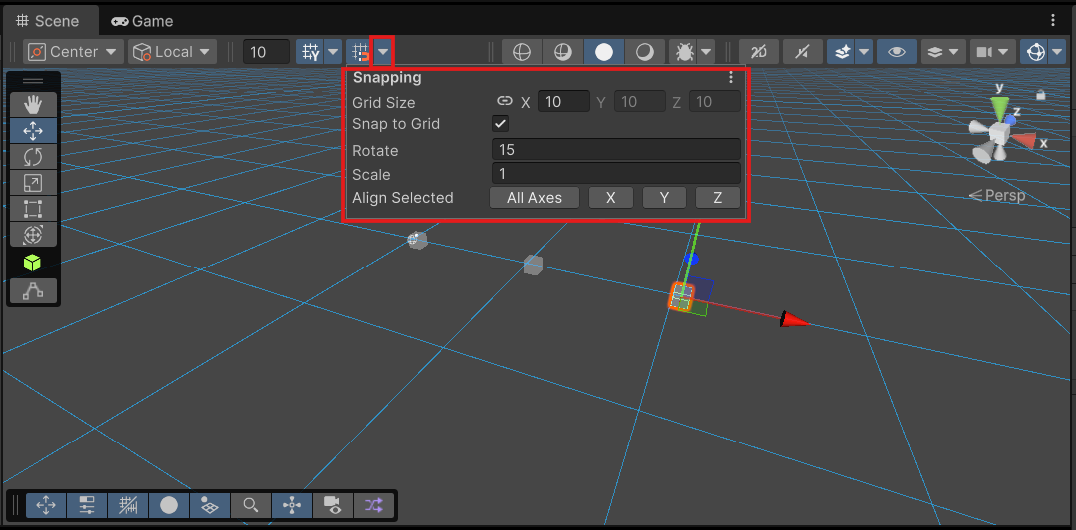Open the Snapping panel three-dot menu
1076x530 pixels.
tap(732, 78)
